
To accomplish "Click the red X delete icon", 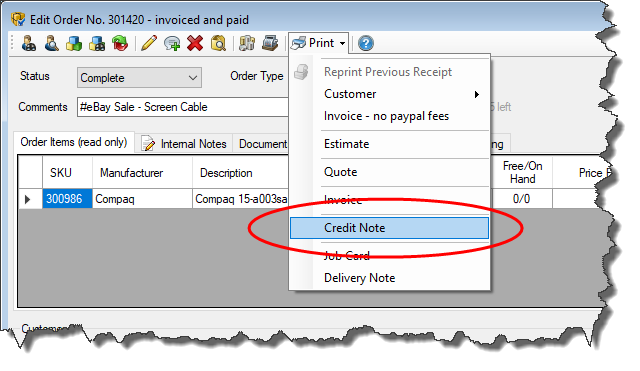I will 195,43.
